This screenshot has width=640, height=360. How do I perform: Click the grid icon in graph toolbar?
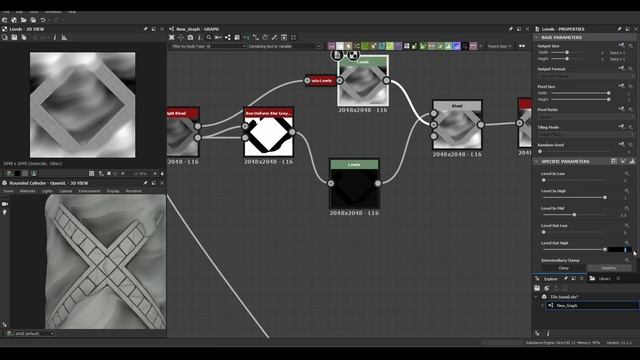(237, 38)
